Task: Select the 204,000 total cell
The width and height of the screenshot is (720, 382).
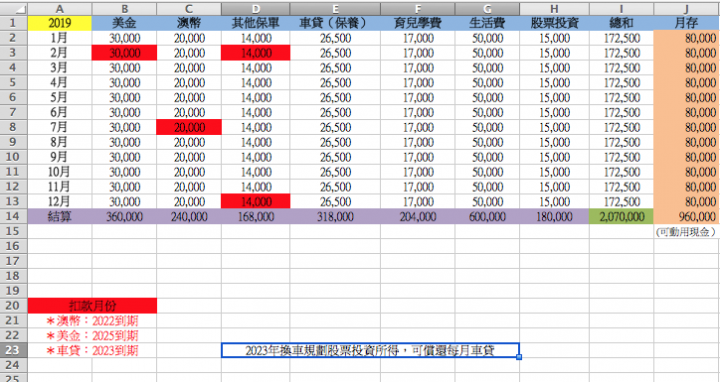Action: tap(418, 217)
